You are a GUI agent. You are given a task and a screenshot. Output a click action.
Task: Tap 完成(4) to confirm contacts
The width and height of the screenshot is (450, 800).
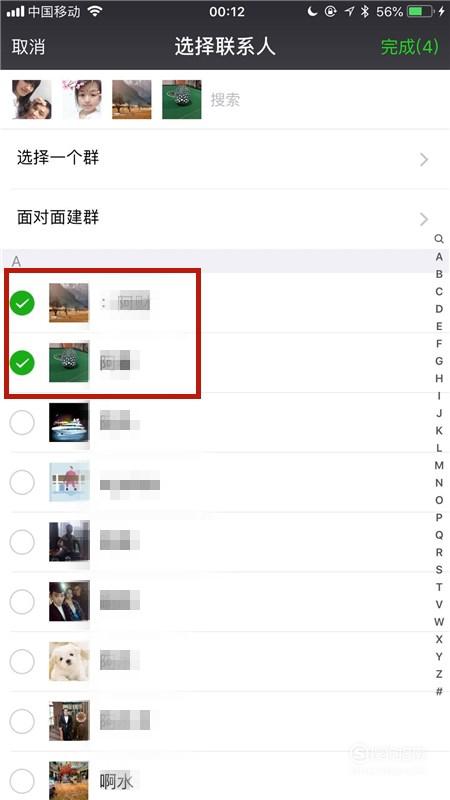tap(410, 47)
